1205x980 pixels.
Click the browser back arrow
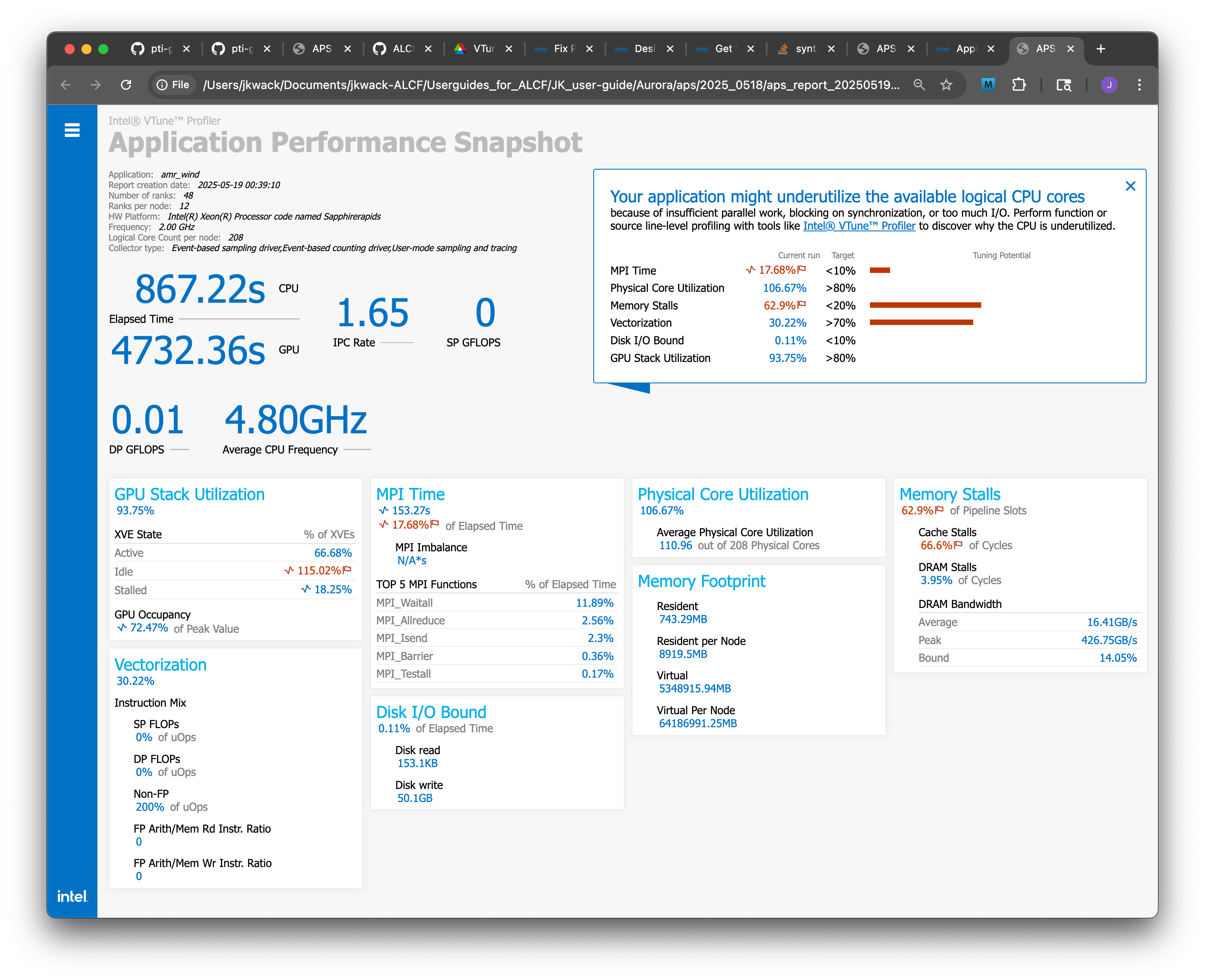pos(65,85)
